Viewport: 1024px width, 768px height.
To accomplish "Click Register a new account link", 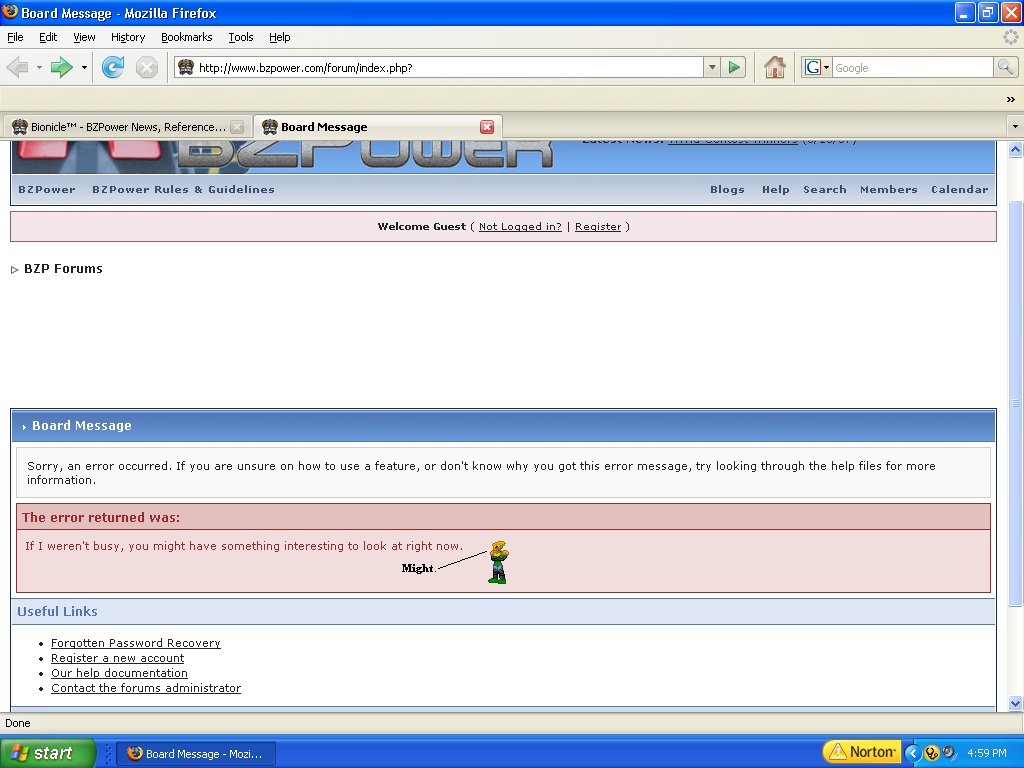I will coord(118,658).
